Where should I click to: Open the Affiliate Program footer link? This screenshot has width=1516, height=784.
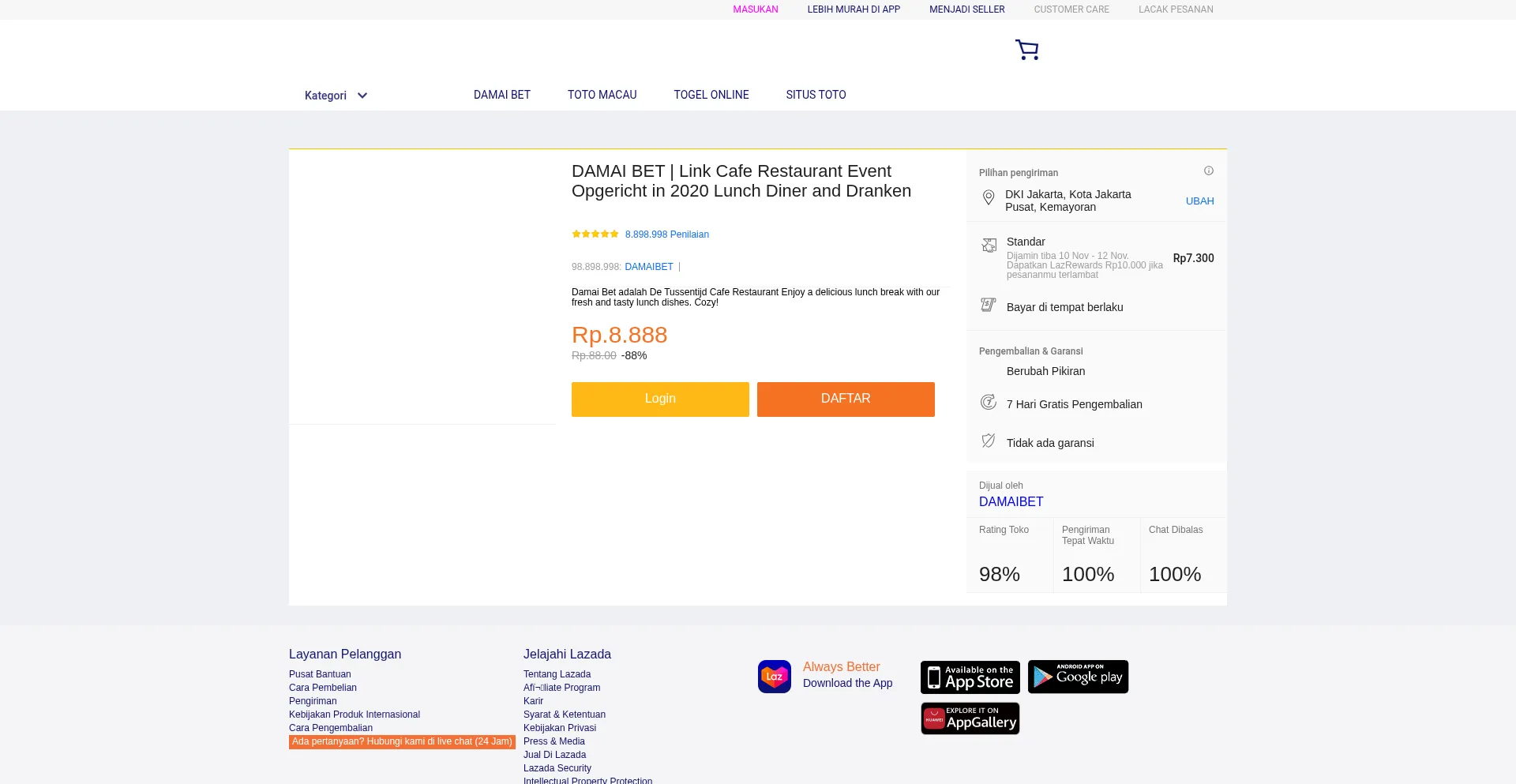[561, 688]
